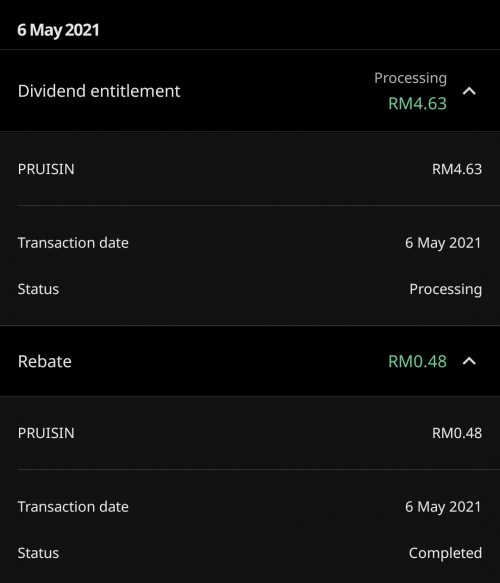Viewport: 500px width, 583px height.
Task: Open PRUISIN under Dividend entitlement
Action: pos(46,169)
